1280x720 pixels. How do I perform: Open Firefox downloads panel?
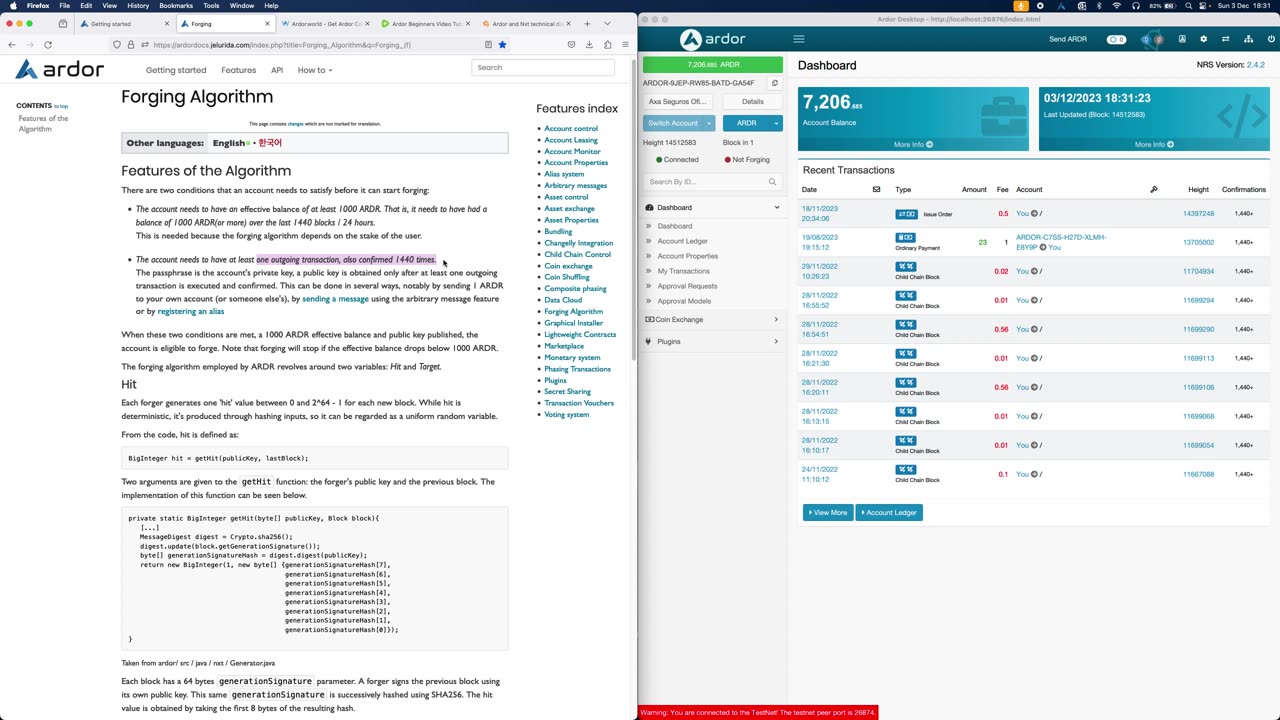tap(589, 44)
